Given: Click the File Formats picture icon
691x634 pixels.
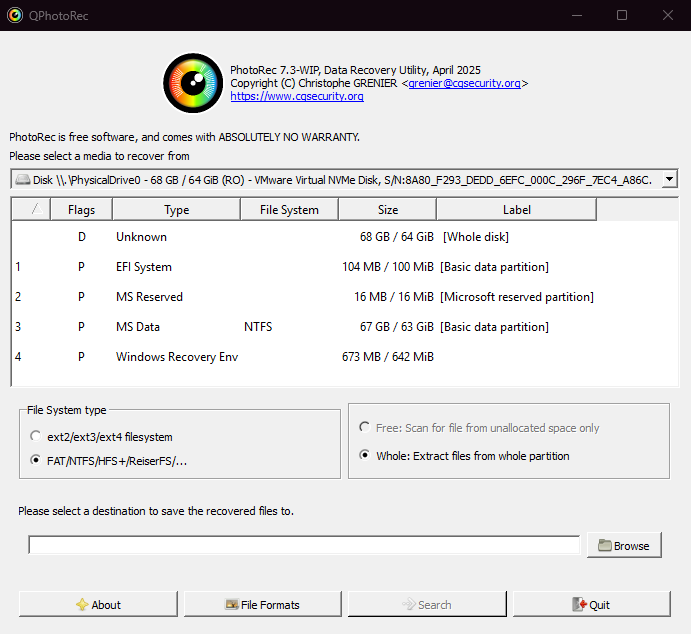Looking at the screenshot, I should 231,605.
